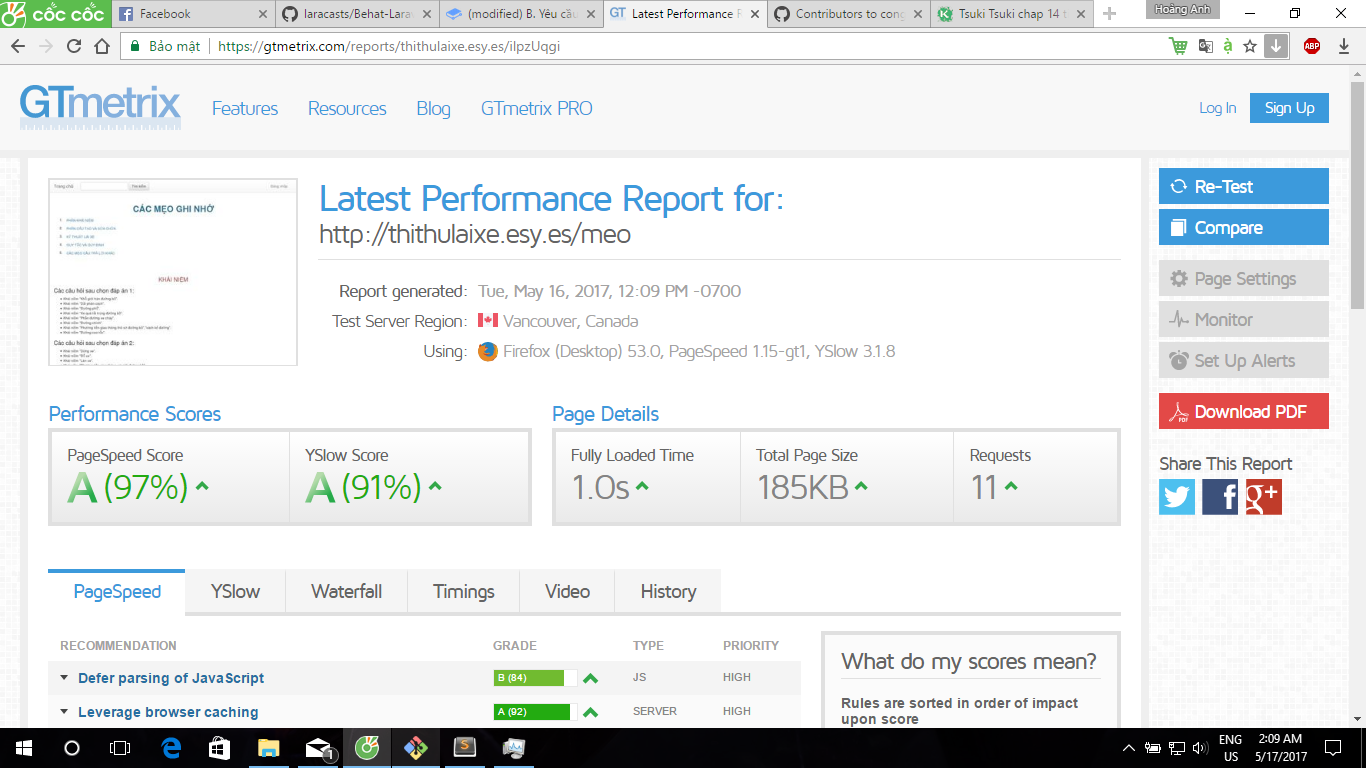Open the new tab plus button
1366x768 pixels.
(1109, 14)
